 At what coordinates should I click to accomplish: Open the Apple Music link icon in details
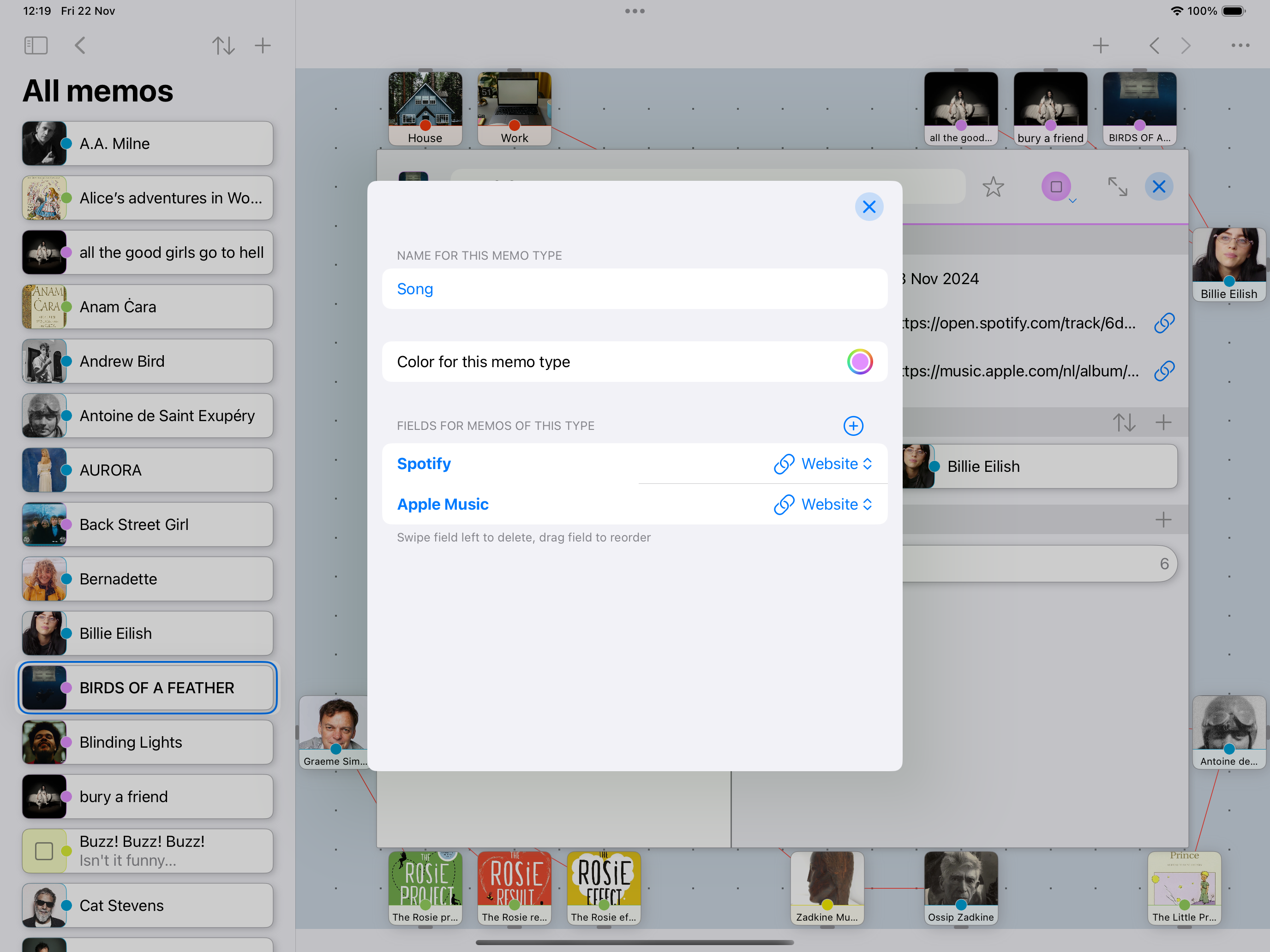point(1164,371)
